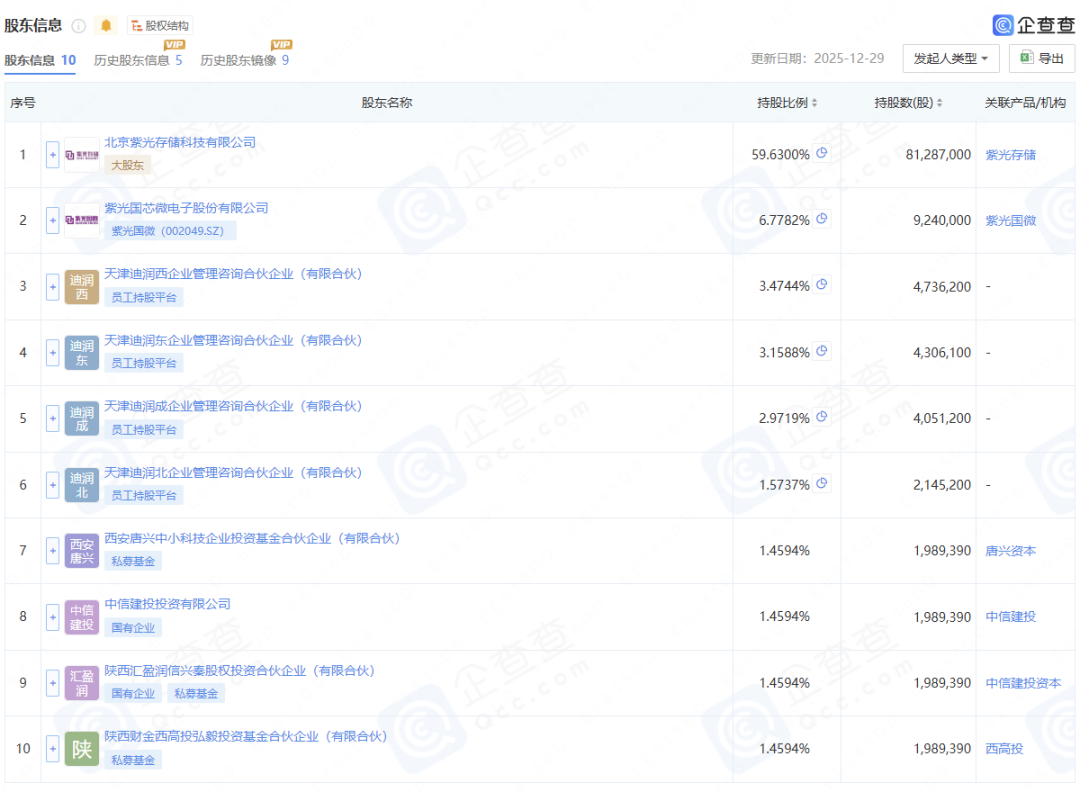Open 天津迪润东企业管理咨询合伙企业 link
Viewport: 1080px width, 792px height.
pyautogui.click(x=233, y=340)
